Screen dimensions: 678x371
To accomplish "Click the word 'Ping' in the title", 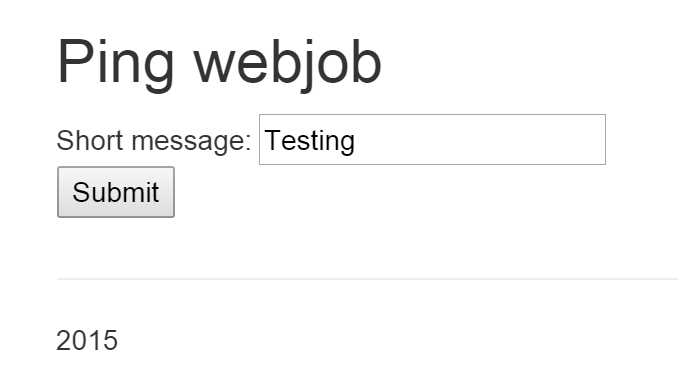I will [115, 65].
